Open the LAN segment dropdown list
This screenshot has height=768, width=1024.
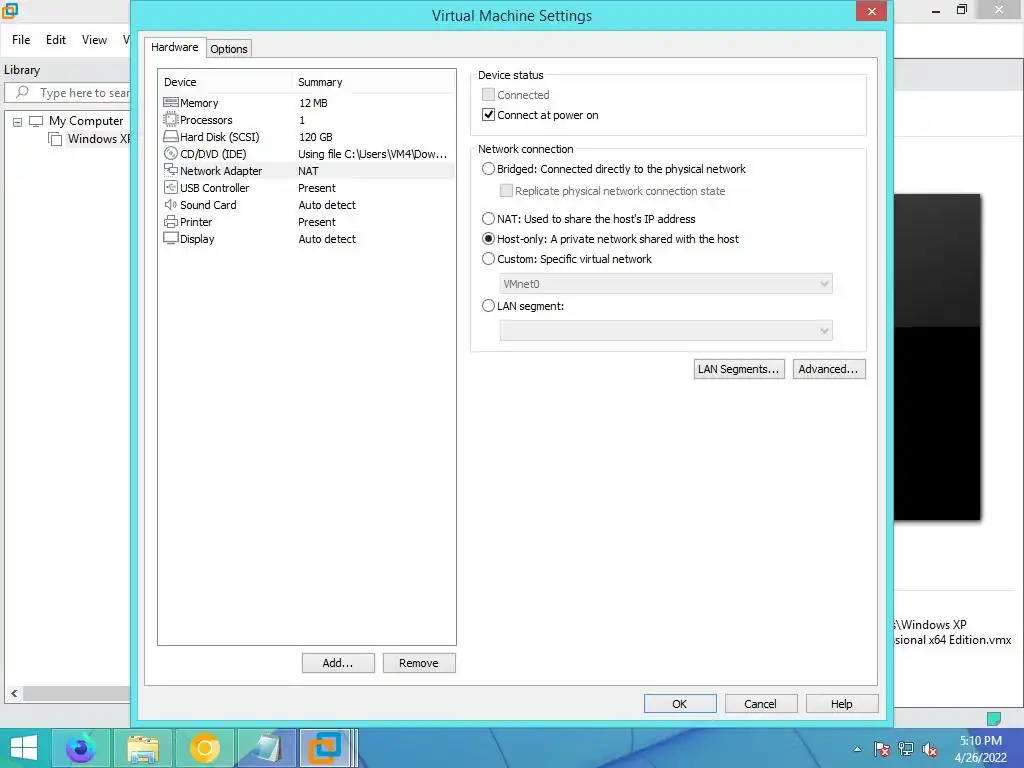click(x=665, y=330)
